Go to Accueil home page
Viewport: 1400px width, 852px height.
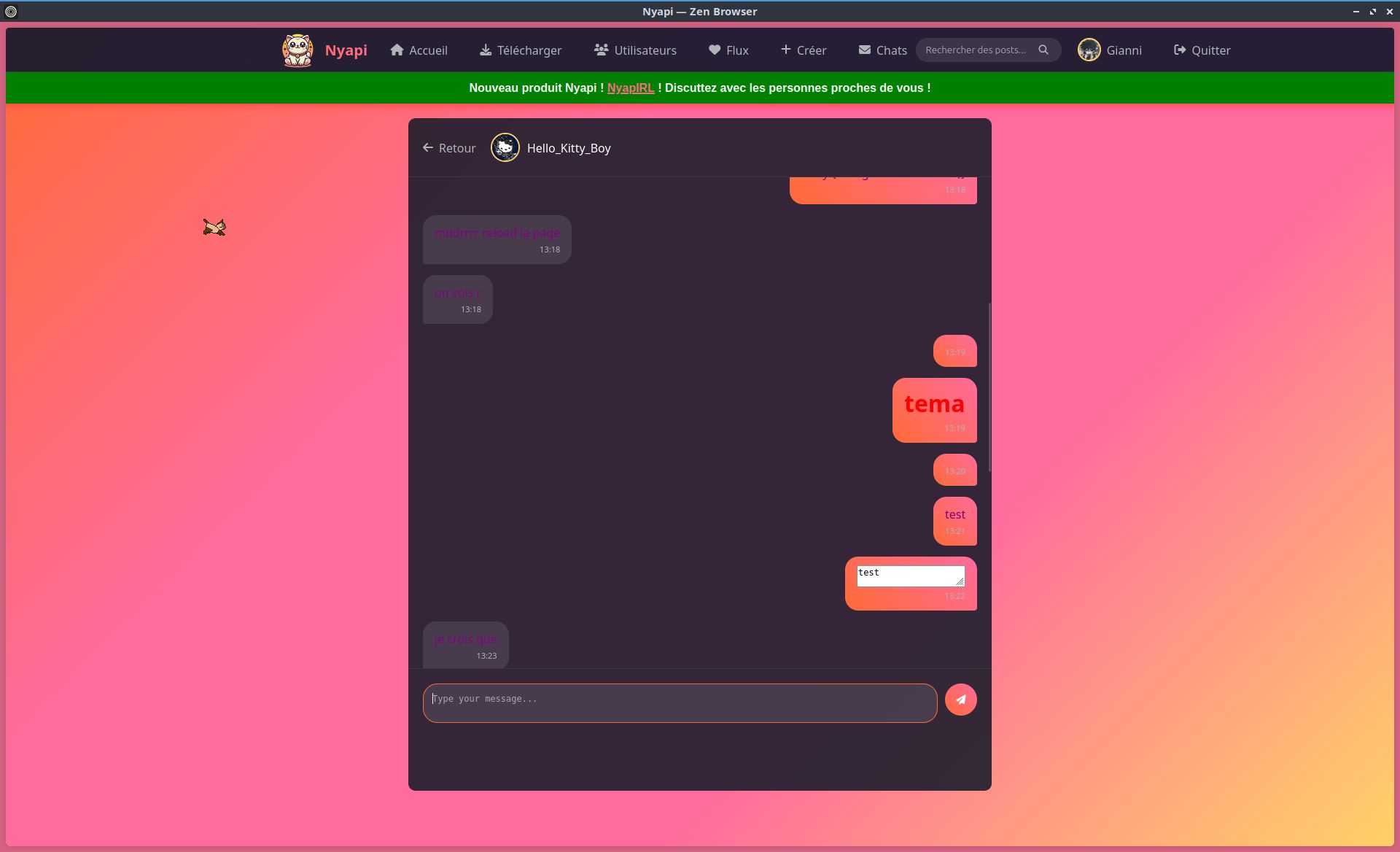pyautogui.click(x=419, y=50)
